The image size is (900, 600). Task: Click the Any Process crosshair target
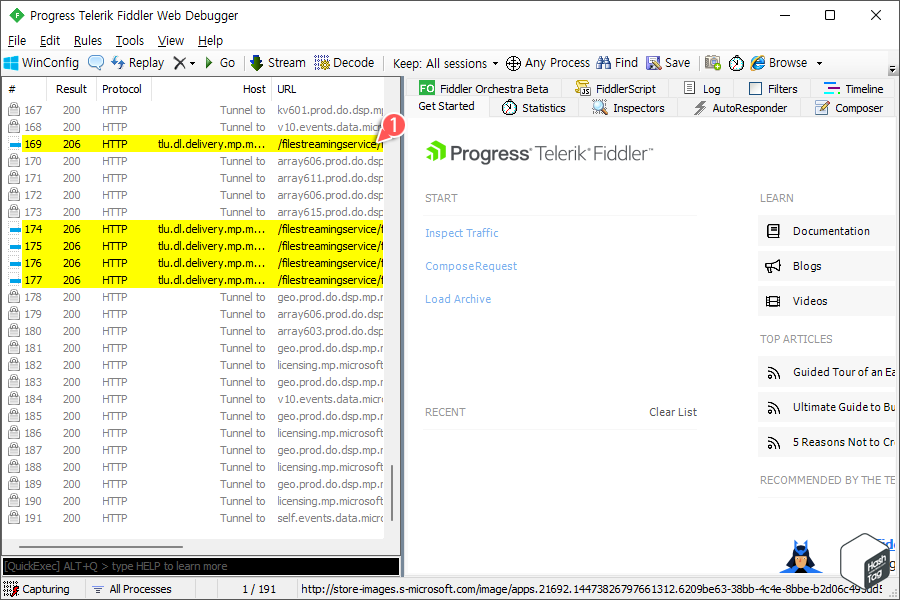(548, 63)
